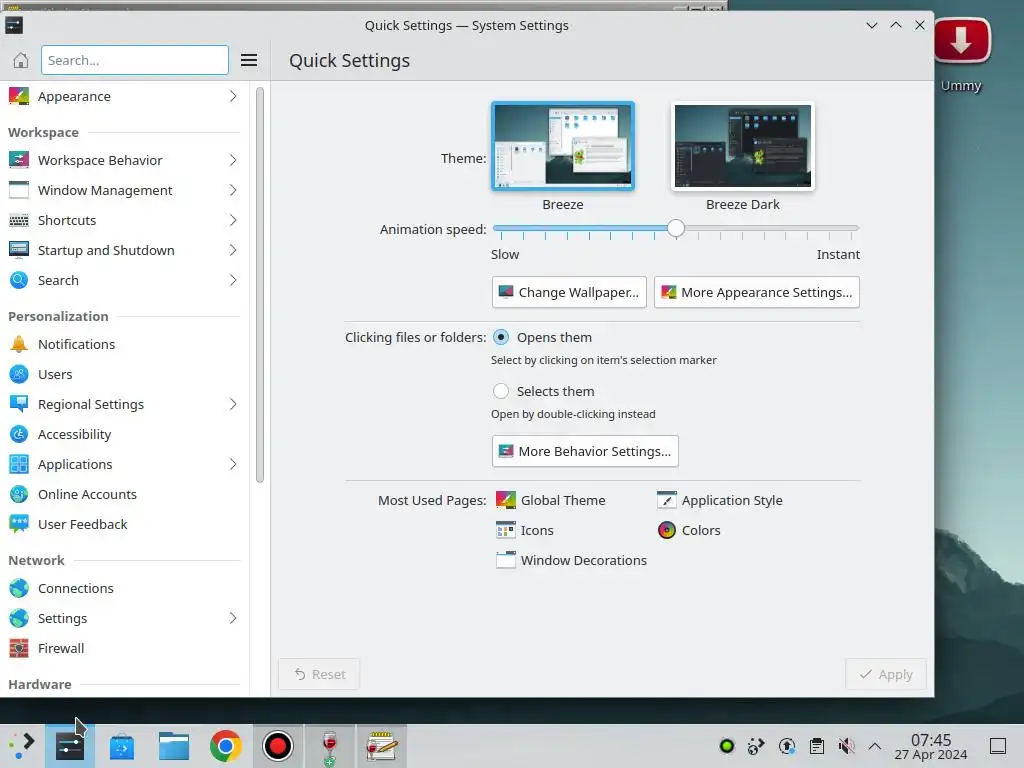Click the Users icon in sidebar

click(x=19, y=374)
